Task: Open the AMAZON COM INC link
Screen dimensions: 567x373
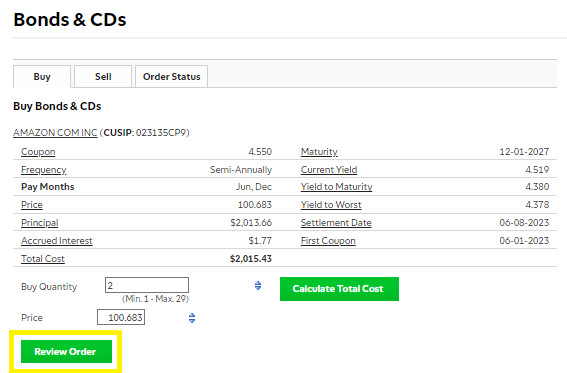Action: coord(55,133)
